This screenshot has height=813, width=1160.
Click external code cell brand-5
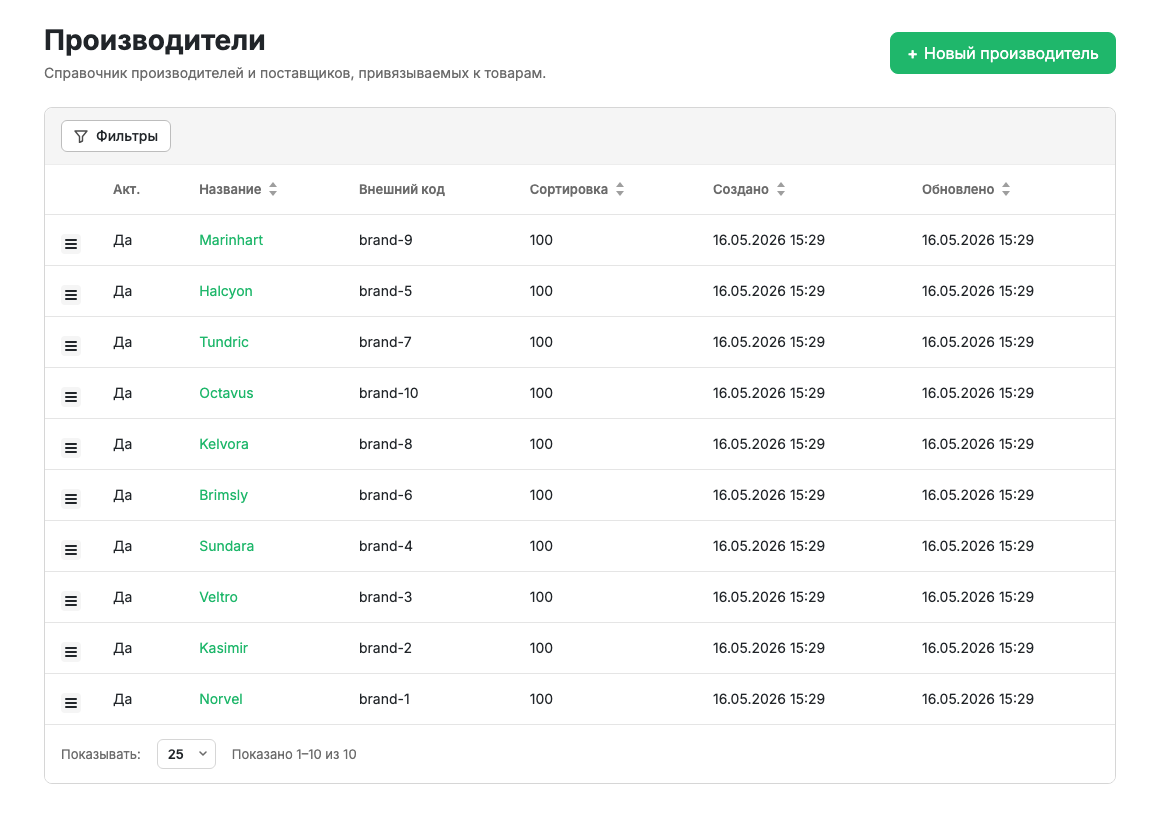385,291
